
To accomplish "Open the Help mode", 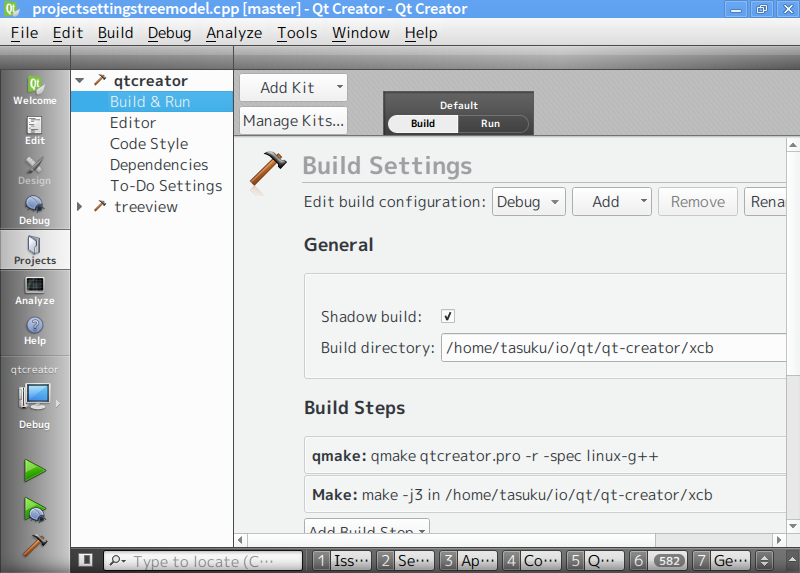I will point(35,330).
